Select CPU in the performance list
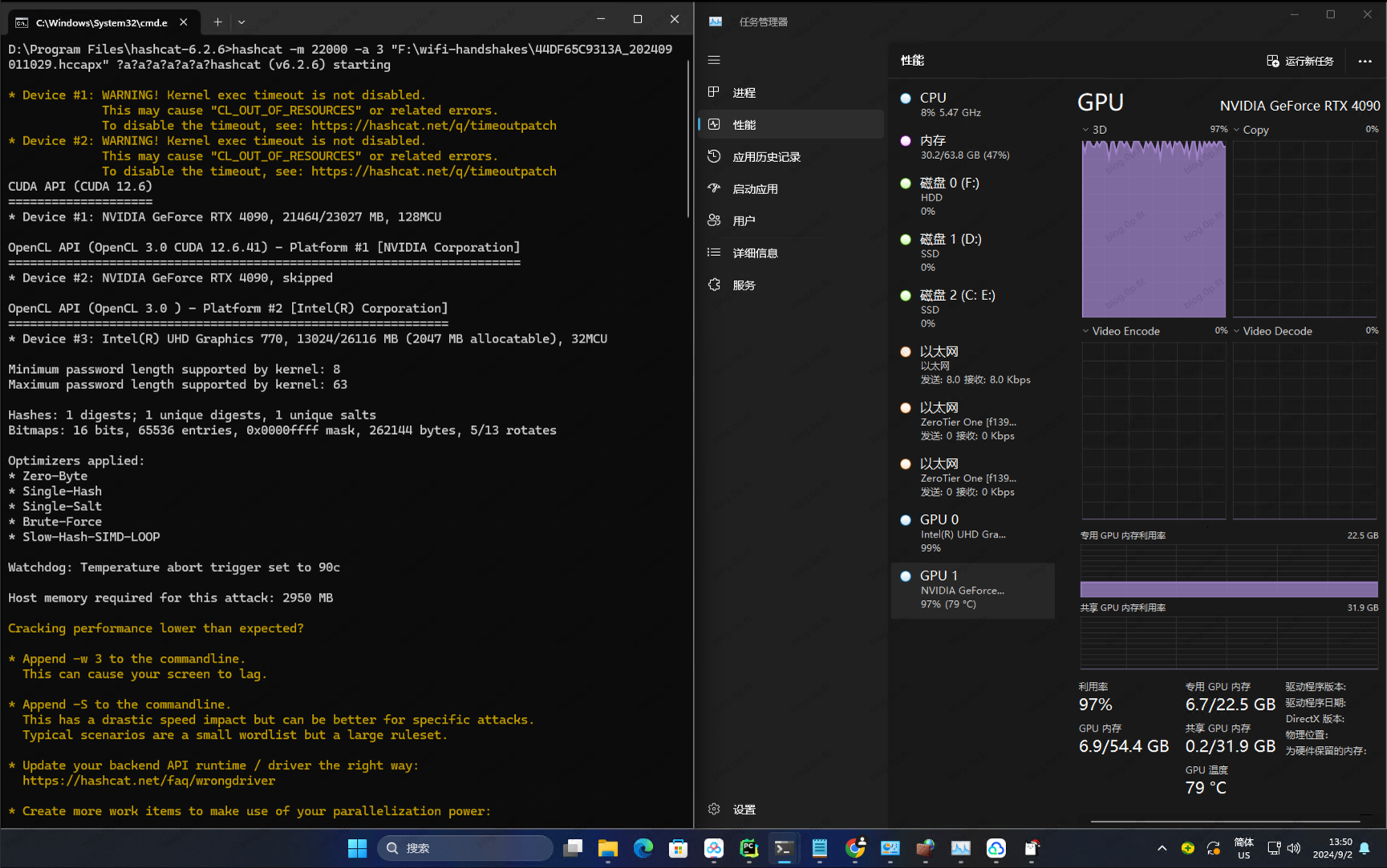This screenshot has width=1387, height=868. (x=972, y=104)
